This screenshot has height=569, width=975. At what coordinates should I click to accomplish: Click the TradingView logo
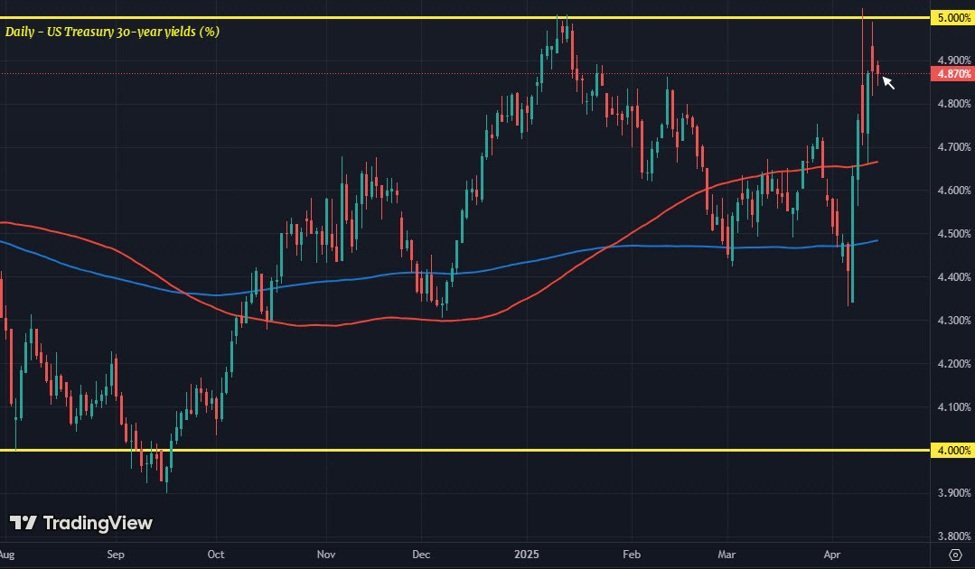pyautogui.click(x=81, y=523)
